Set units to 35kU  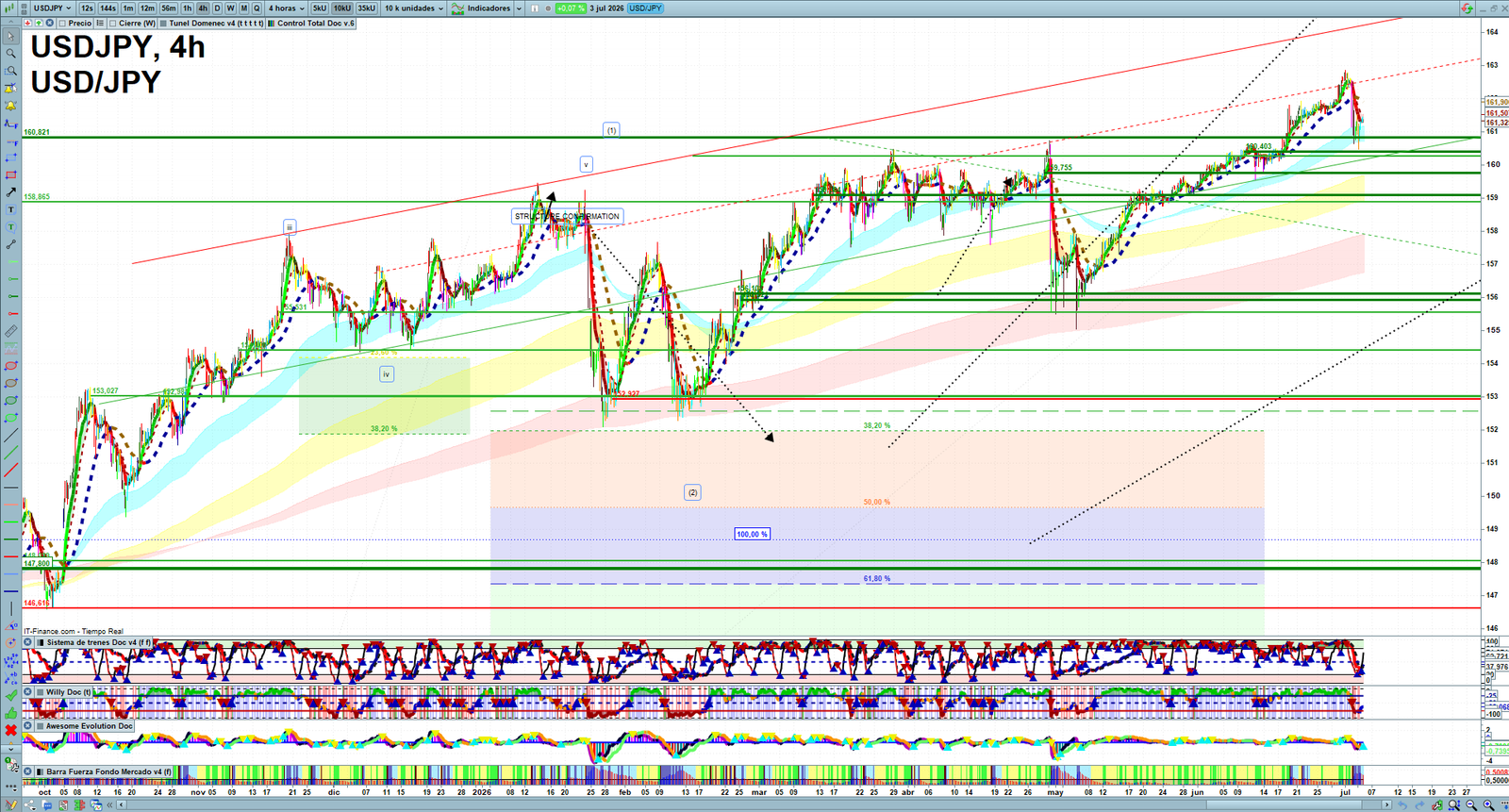pyautogui.click(x=366, y=8)
